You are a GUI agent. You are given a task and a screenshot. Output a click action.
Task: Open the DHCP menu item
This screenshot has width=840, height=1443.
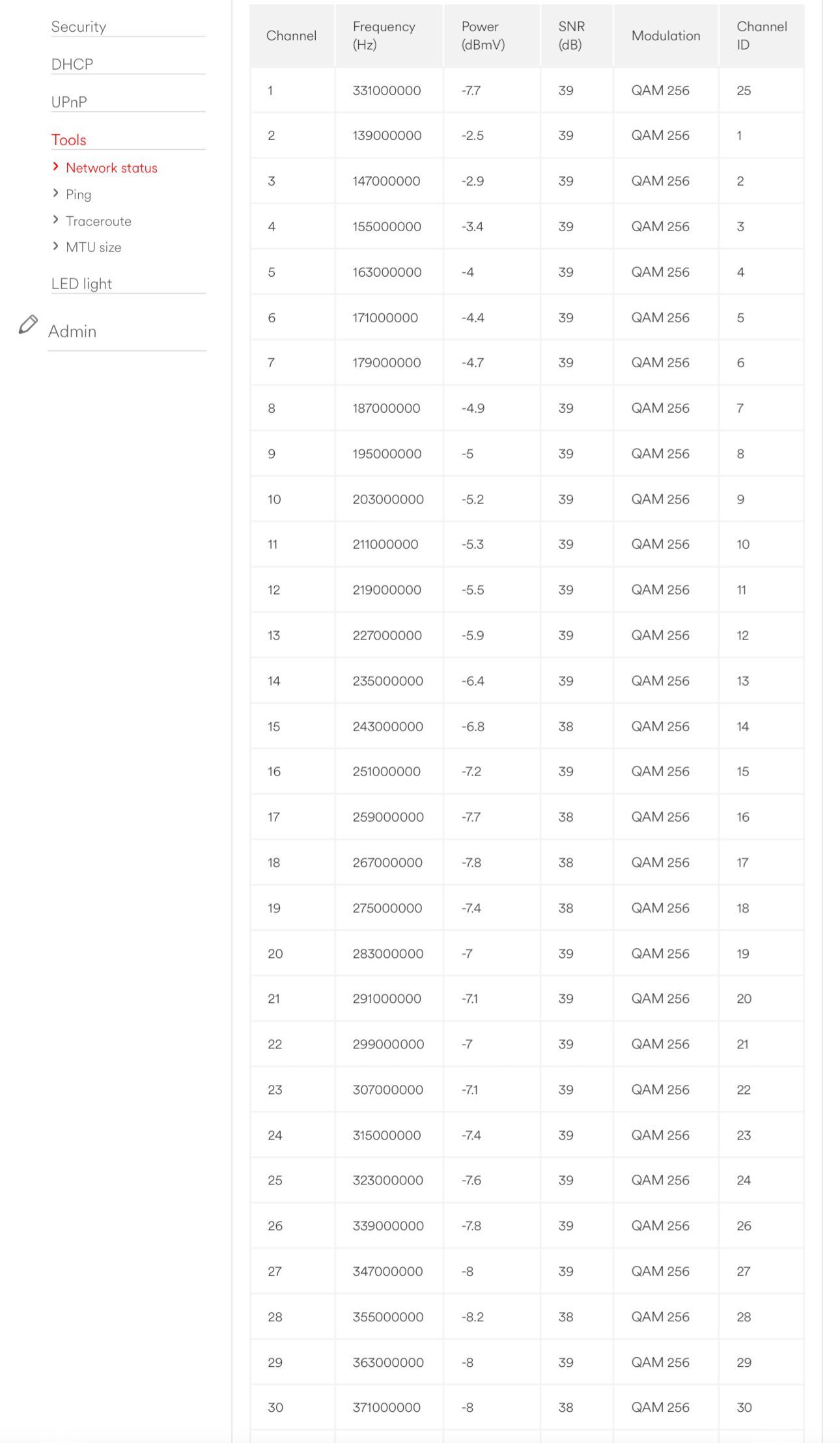[72, 64]
